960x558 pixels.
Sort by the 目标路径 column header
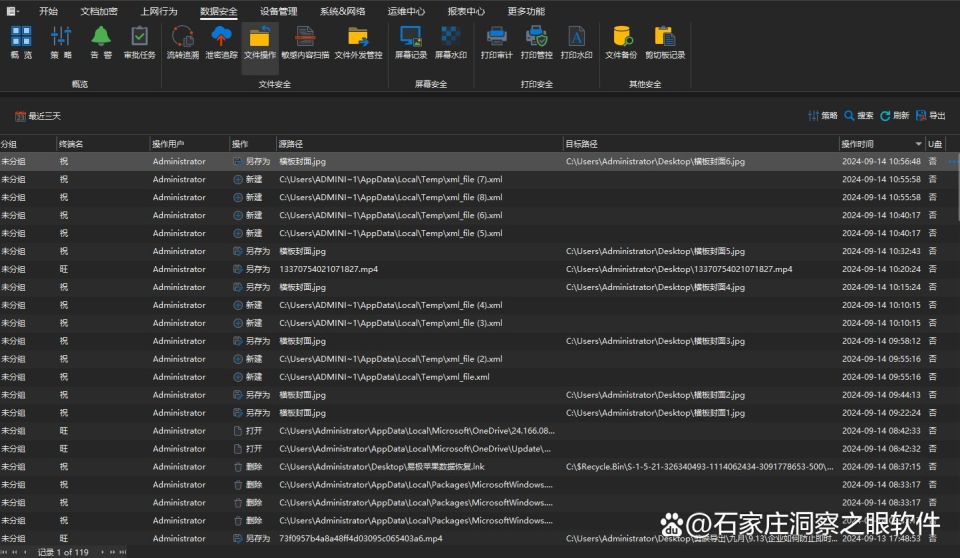click(700, 144)
